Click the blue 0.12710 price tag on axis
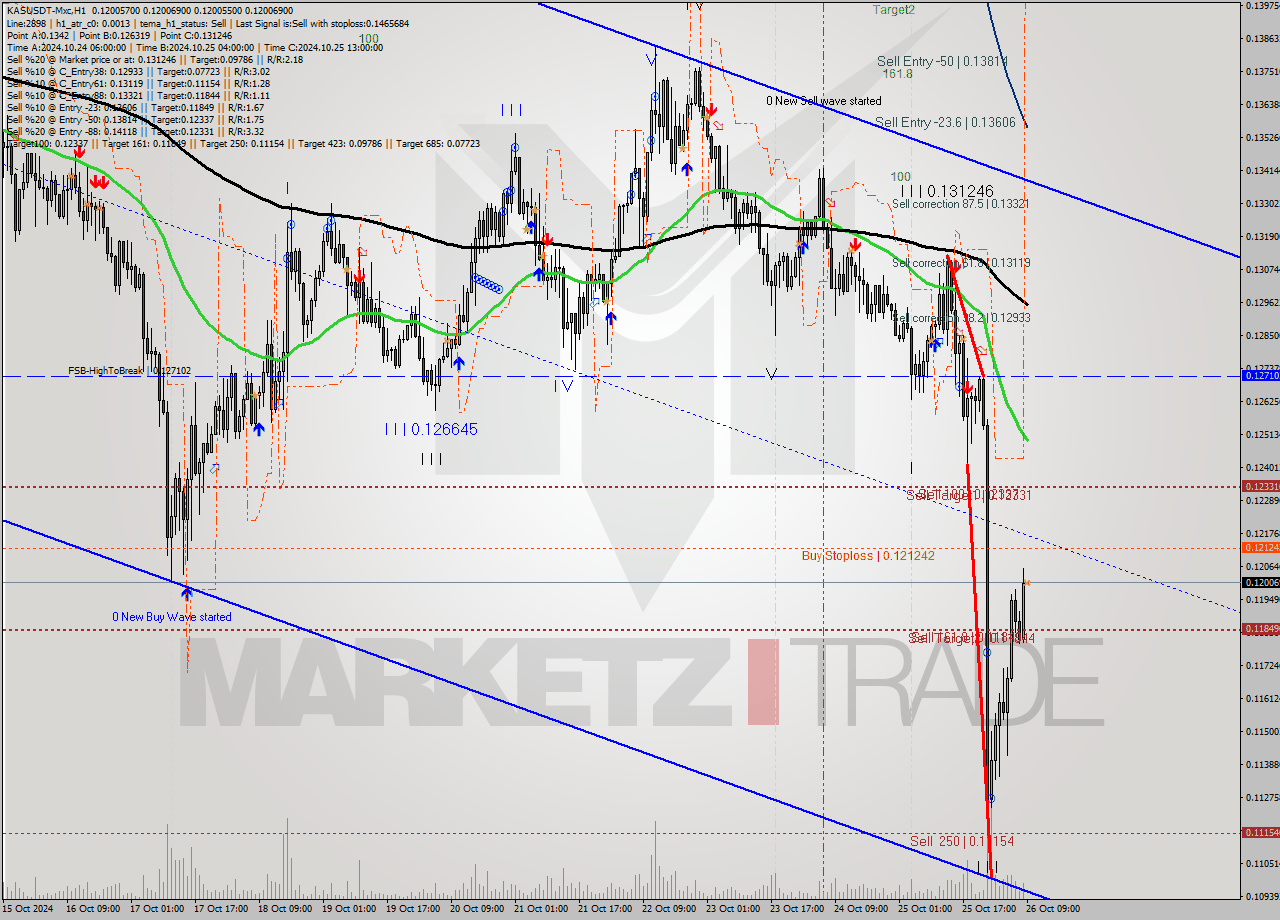 [x=1259, y=375]
